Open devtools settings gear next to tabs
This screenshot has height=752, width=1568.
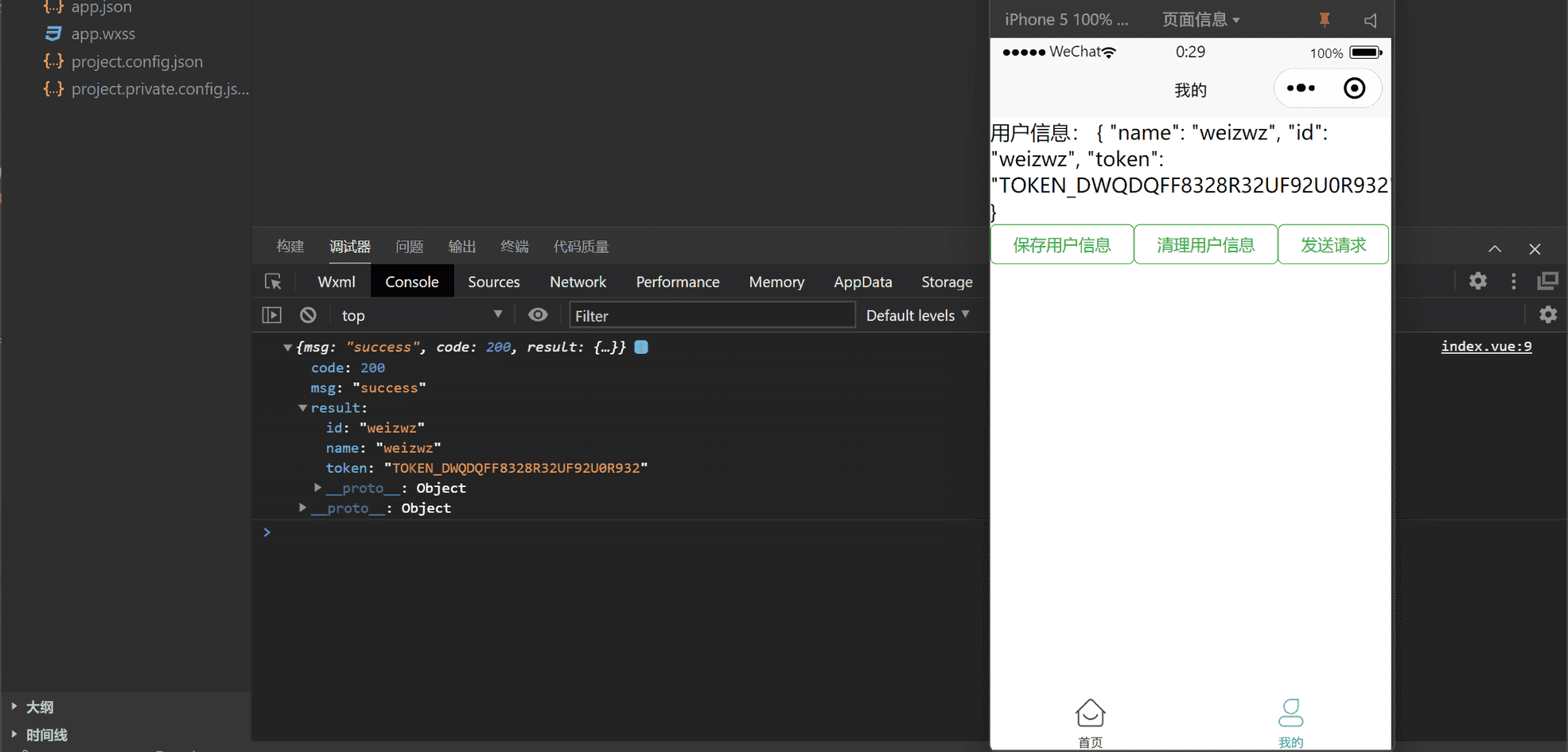click(x=1477, y=281)
